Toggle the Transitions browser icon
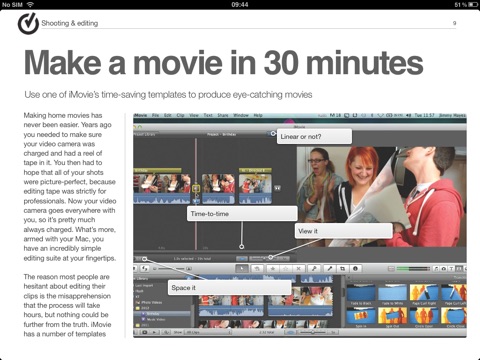This screenshot has width=480, height=360. pyautogui.click(x=459, y=268)
